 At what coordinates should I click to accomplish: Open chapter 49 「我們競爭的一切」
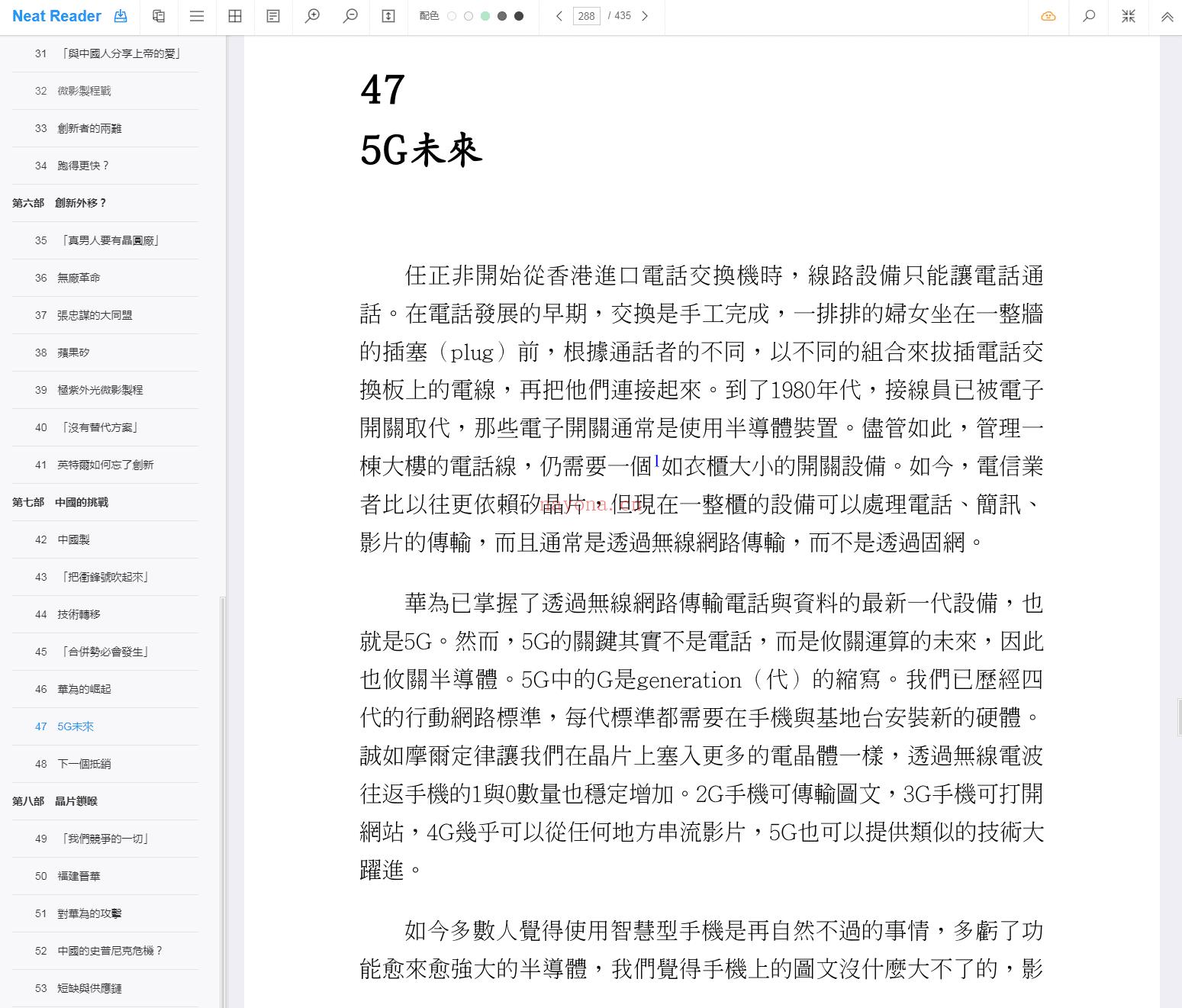(105, 839)
